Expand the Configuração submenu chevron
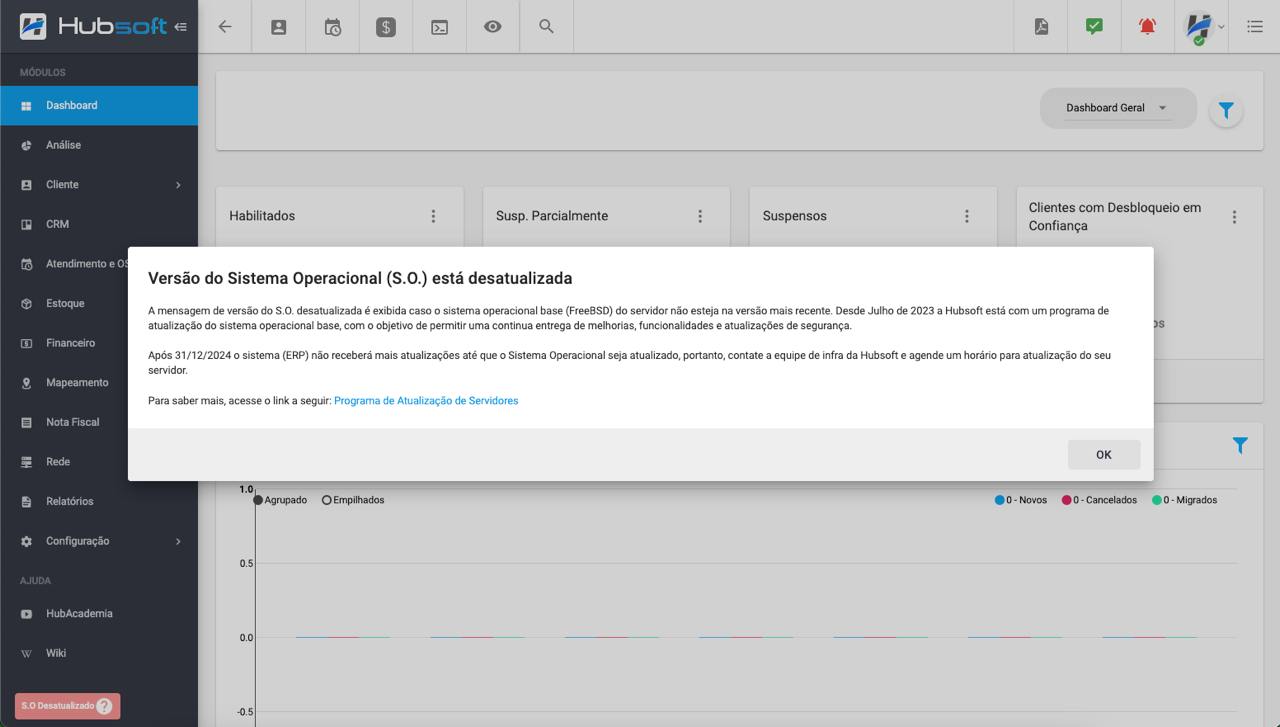Image resolution: width=1280 pixels, height=727 pixels. click(178, 541)
